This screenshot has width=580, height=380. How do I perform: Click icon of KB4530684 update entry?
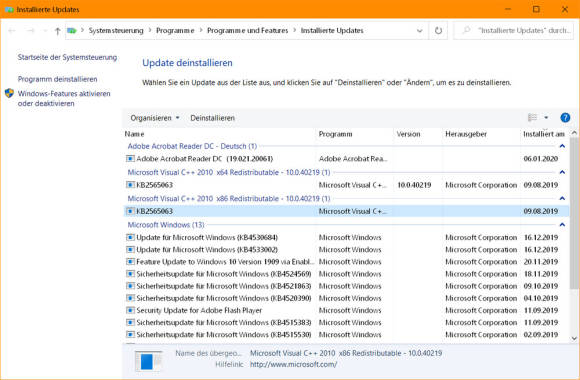(130, 237)
